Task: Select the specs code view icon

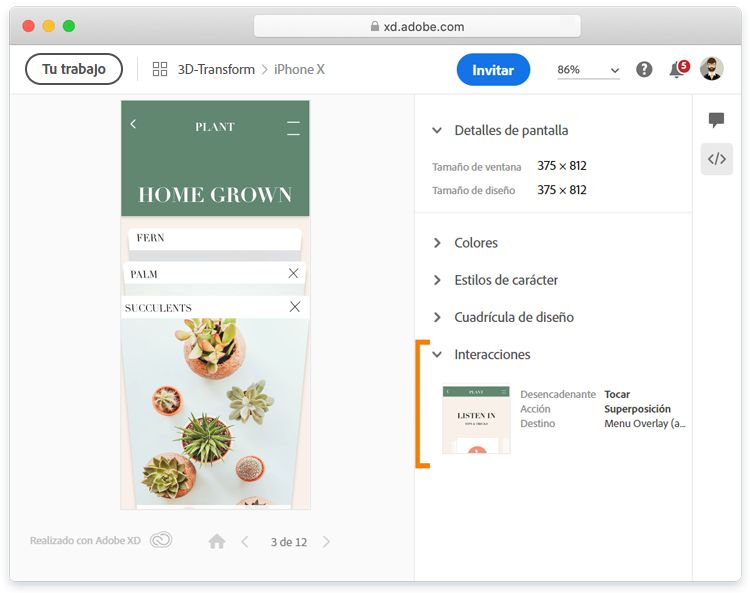Action: 717,159
